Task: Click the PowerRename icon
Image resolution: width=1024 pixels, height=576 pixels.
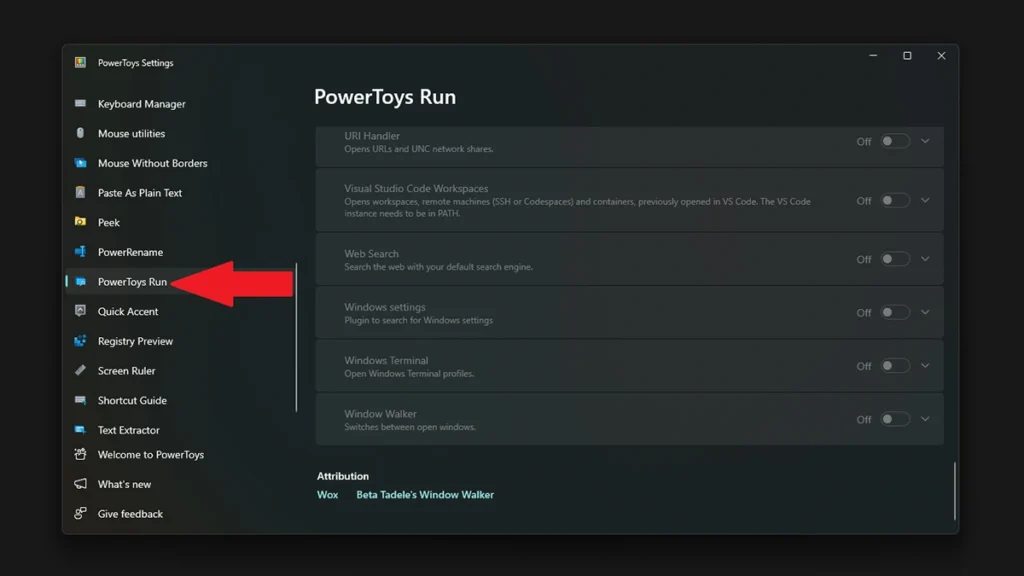Action: (x=80, y=251)
